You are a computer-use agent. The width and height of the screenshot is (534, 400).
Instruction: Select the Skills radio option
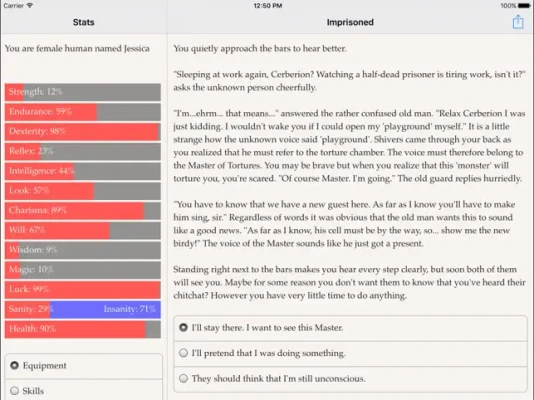[84, 390]
